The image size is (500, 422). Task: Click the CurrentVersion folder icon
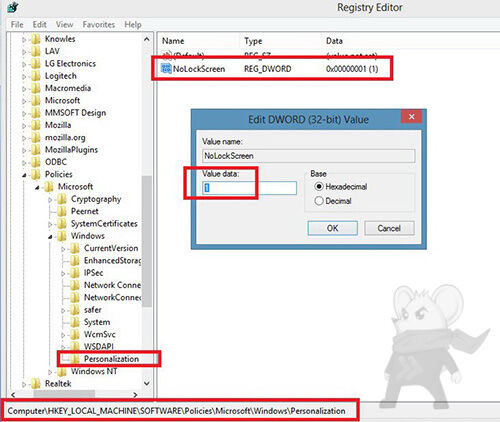point(75,249)
